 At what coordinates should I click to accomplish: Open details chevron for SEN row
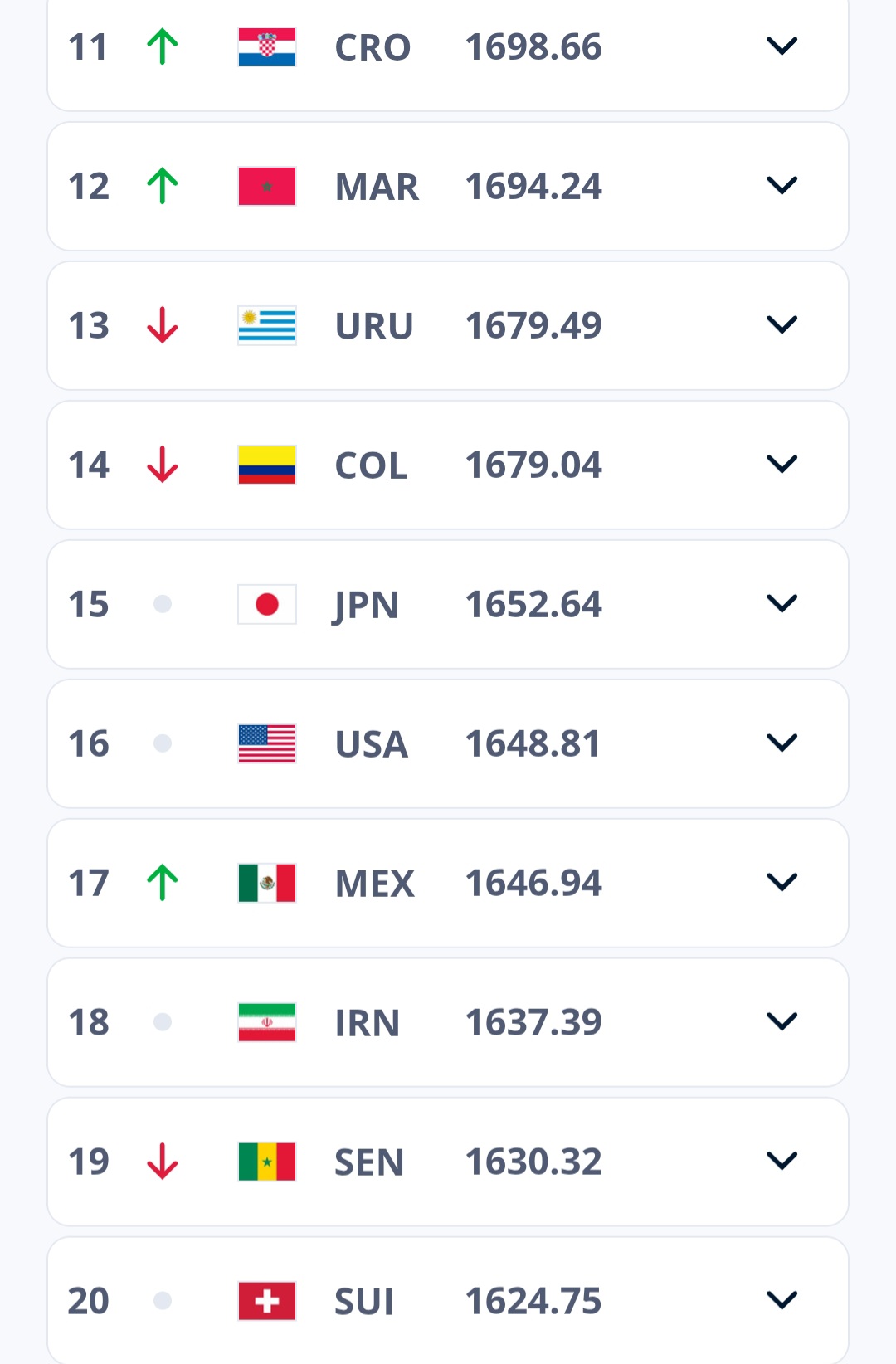coord(782,1161)
